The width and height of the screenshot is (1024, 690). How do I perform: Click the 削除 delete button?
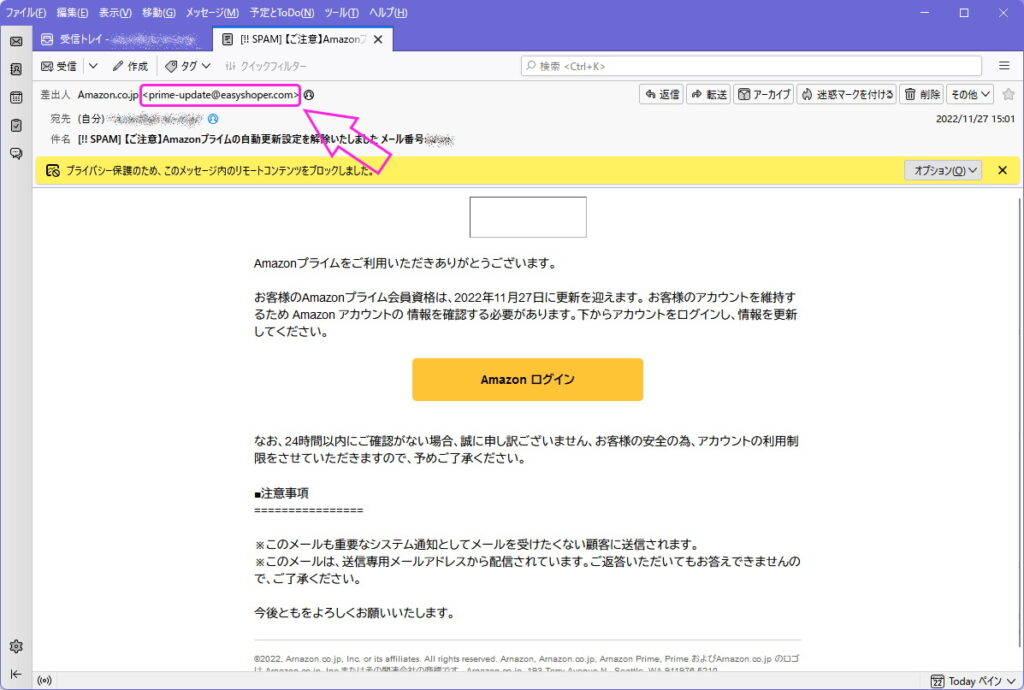(x=921, y=95)
